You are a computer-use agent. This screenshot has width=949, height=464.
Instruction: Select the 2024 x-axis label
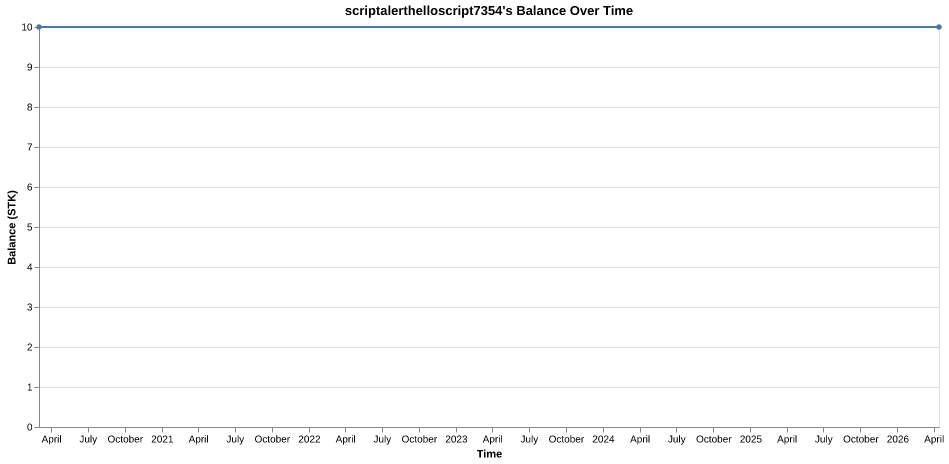[603, 439]
